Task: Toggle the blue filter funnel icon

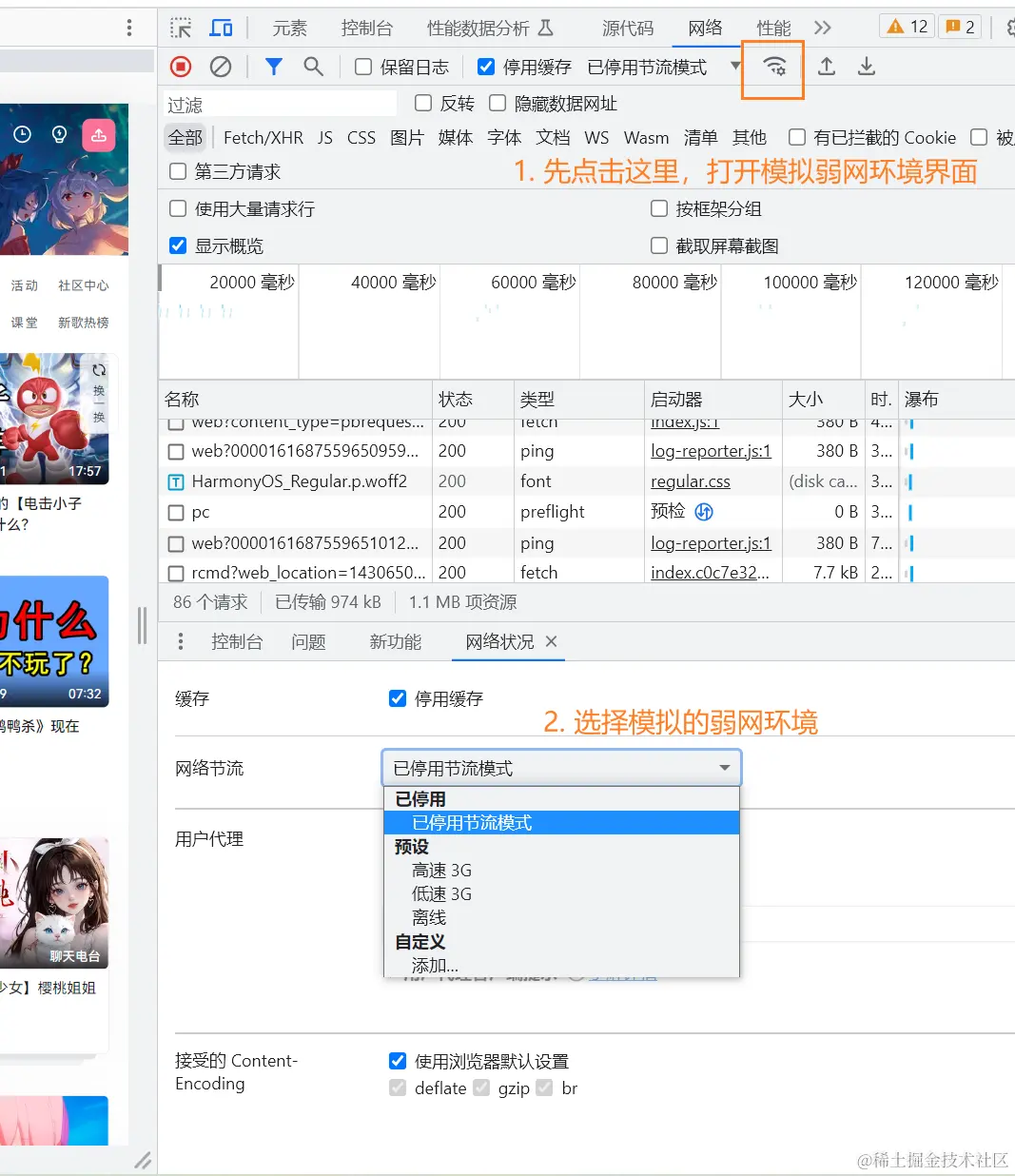Action: [x=274, y=67]
